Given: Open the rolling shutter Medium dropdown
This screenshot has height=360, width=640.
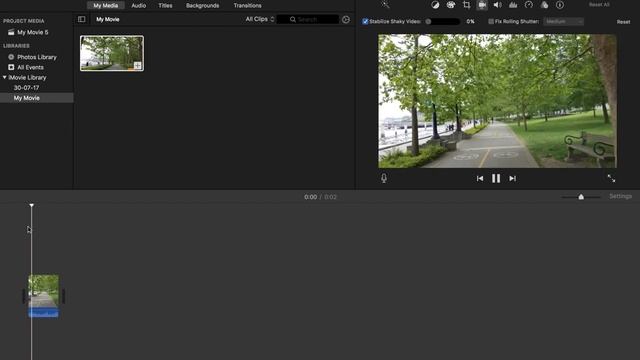Looking at the screenshot, I should pos(563,21).
